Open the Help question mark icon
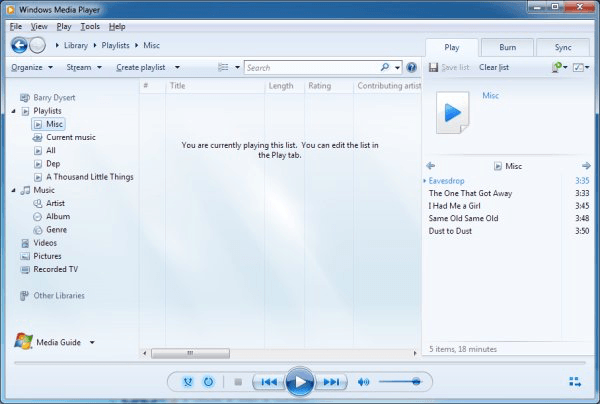 411,68
